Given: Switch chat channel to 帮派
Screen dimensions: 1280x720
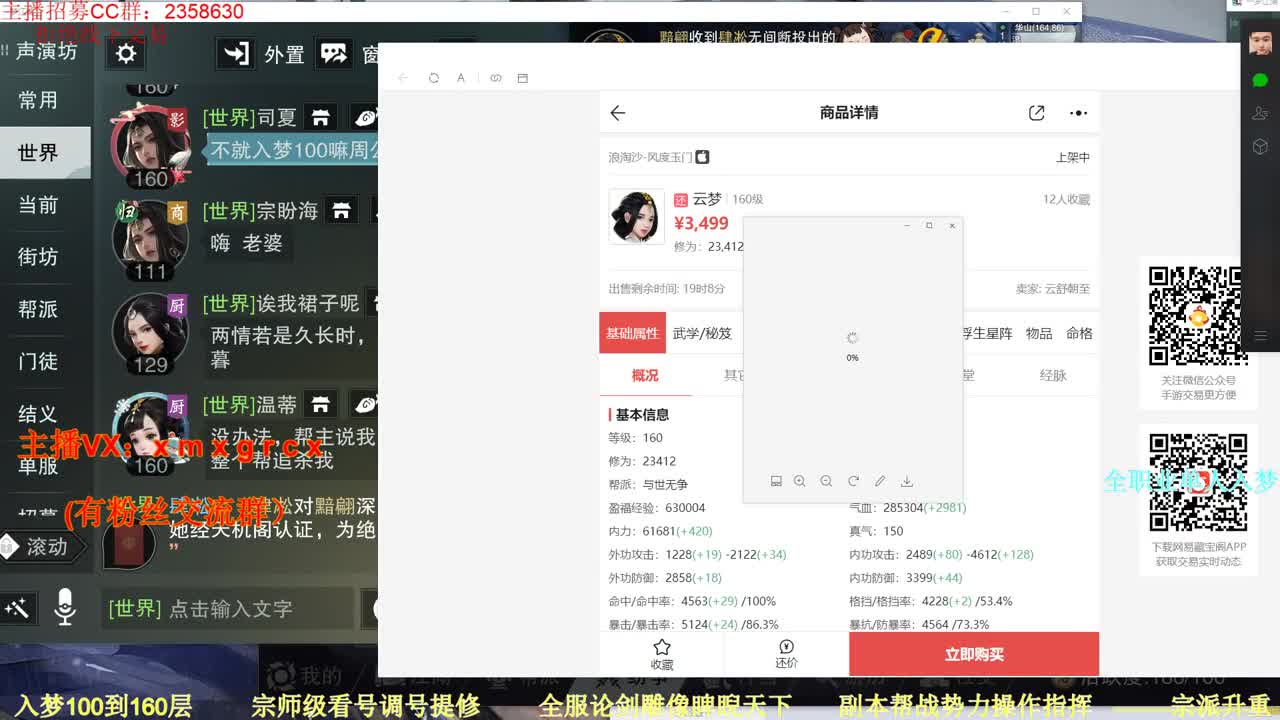Looking at the screenshot, I should [38, 309].
